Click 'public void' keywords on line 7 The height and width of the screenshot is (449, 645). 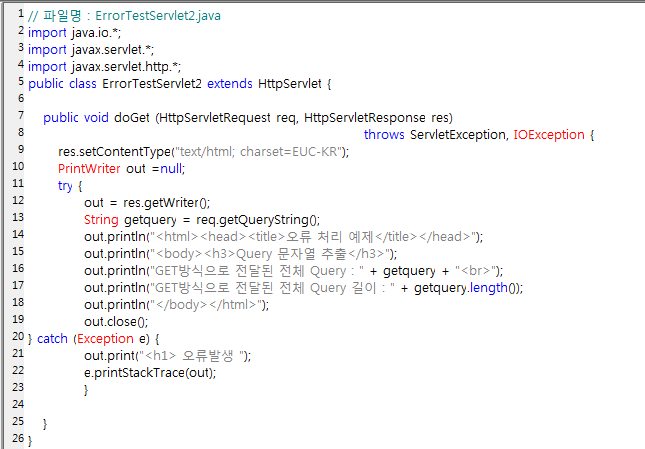(x=76, y=118)
